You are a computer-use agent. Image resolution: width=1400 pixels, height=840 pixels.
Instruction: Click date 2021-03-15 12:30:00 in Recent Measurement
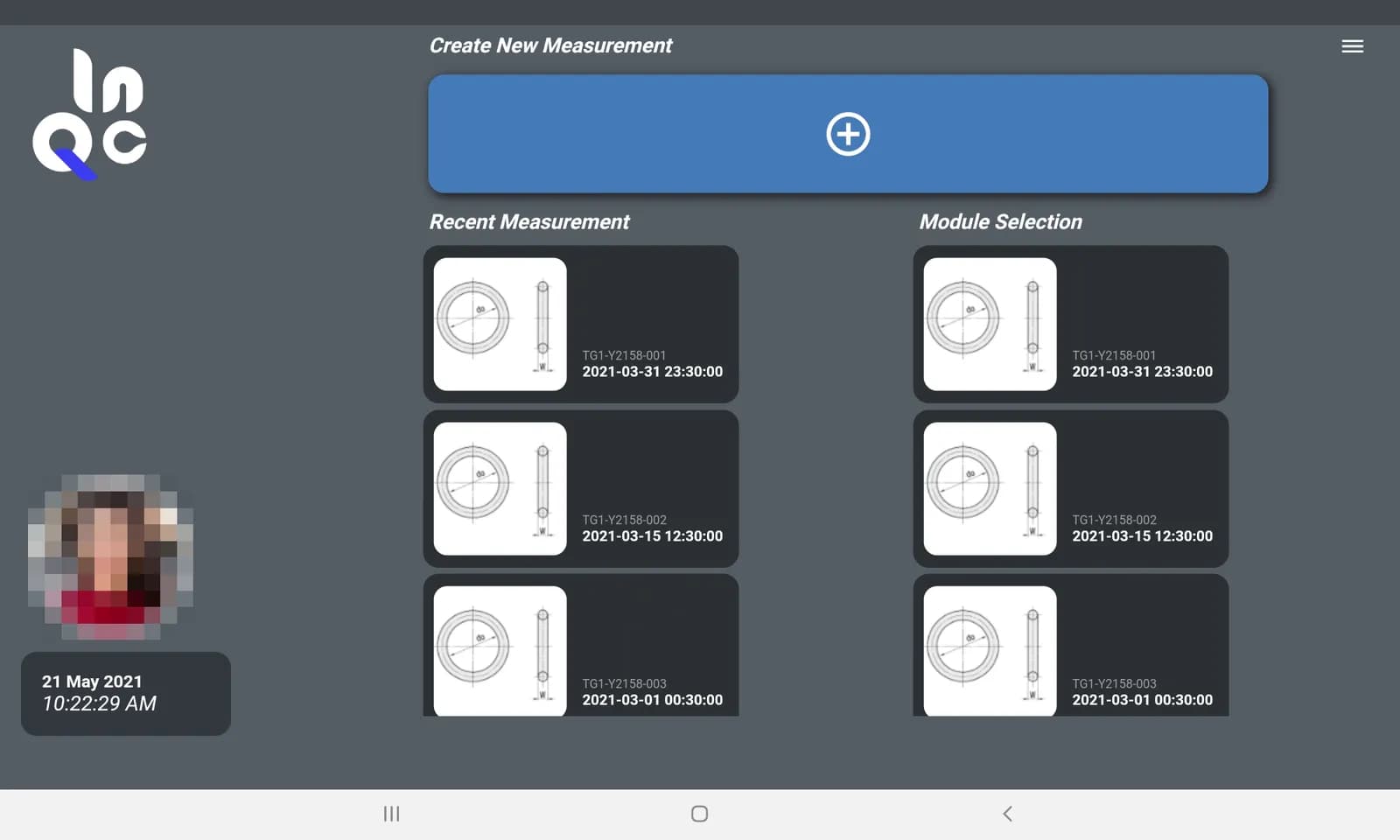click(653, 536)
